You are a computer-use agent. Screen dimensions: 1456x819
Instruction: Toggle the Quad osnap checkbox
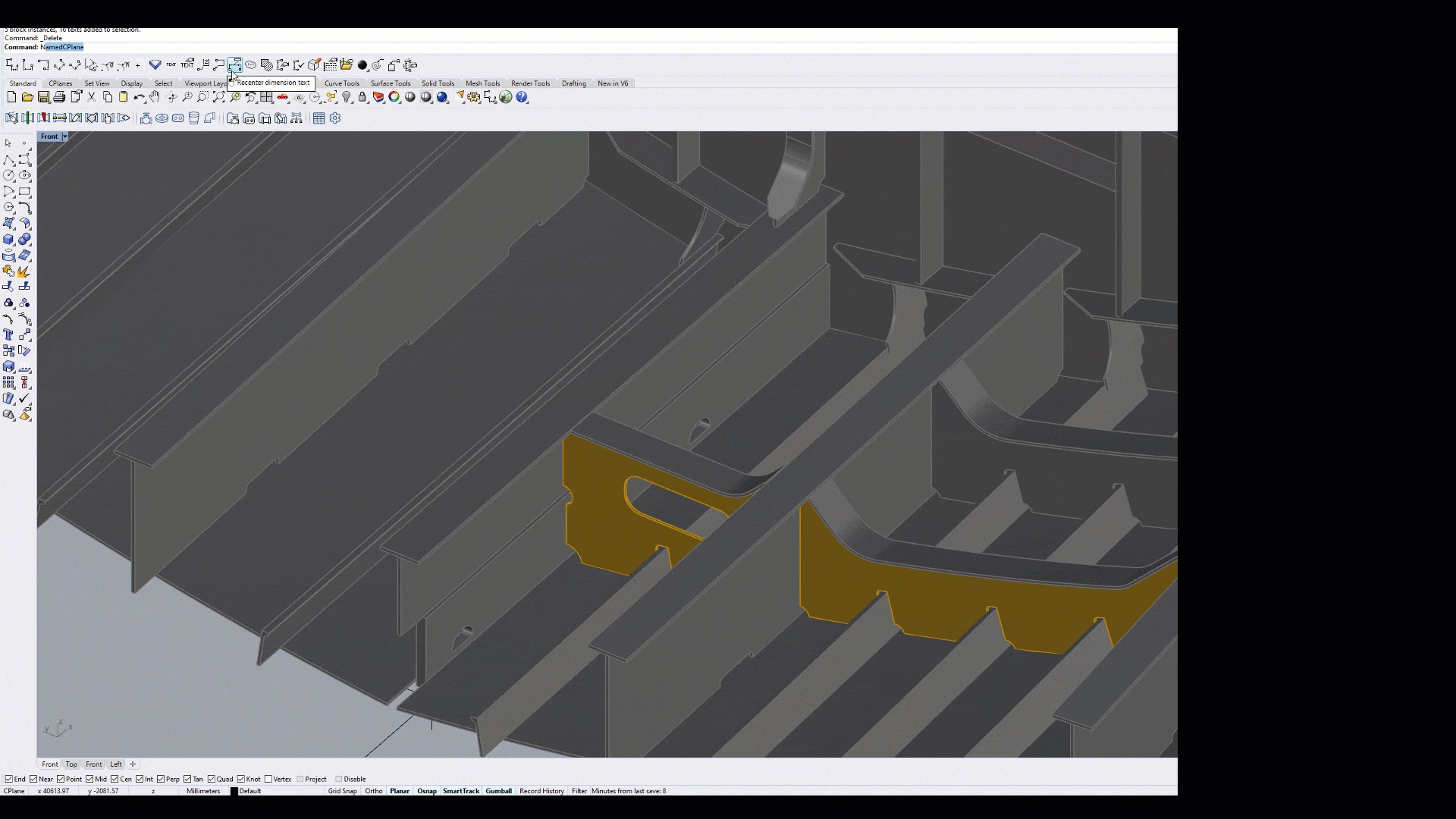coord(212,779)
